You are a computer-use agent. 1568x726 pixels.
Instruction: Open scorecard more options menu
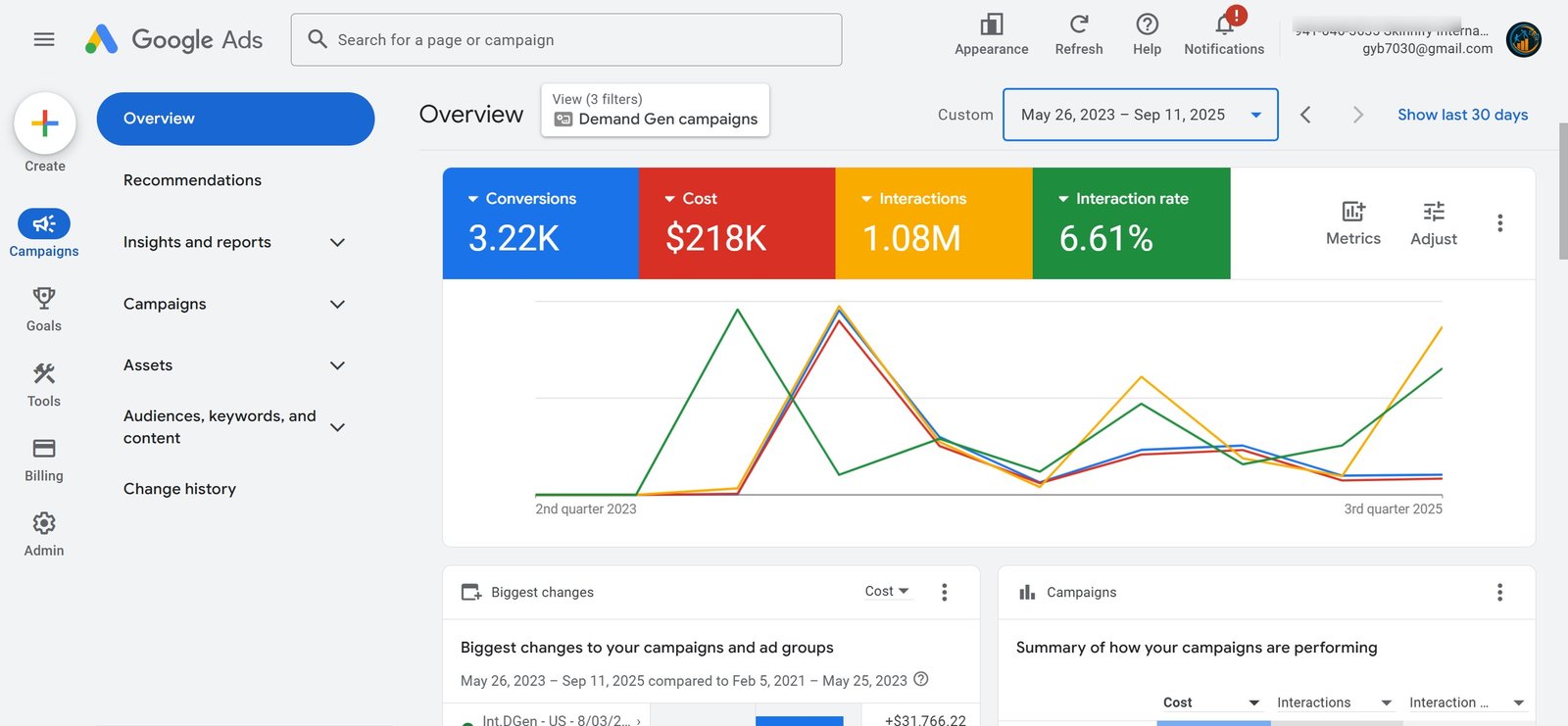coord(1499,223)
